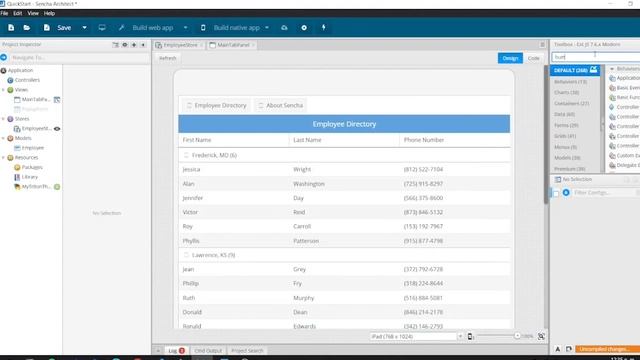The width and height of the screenshot is (640, 360).
Task: Switch to the EmployeeStore editor tab
Action: click(179, 45)
